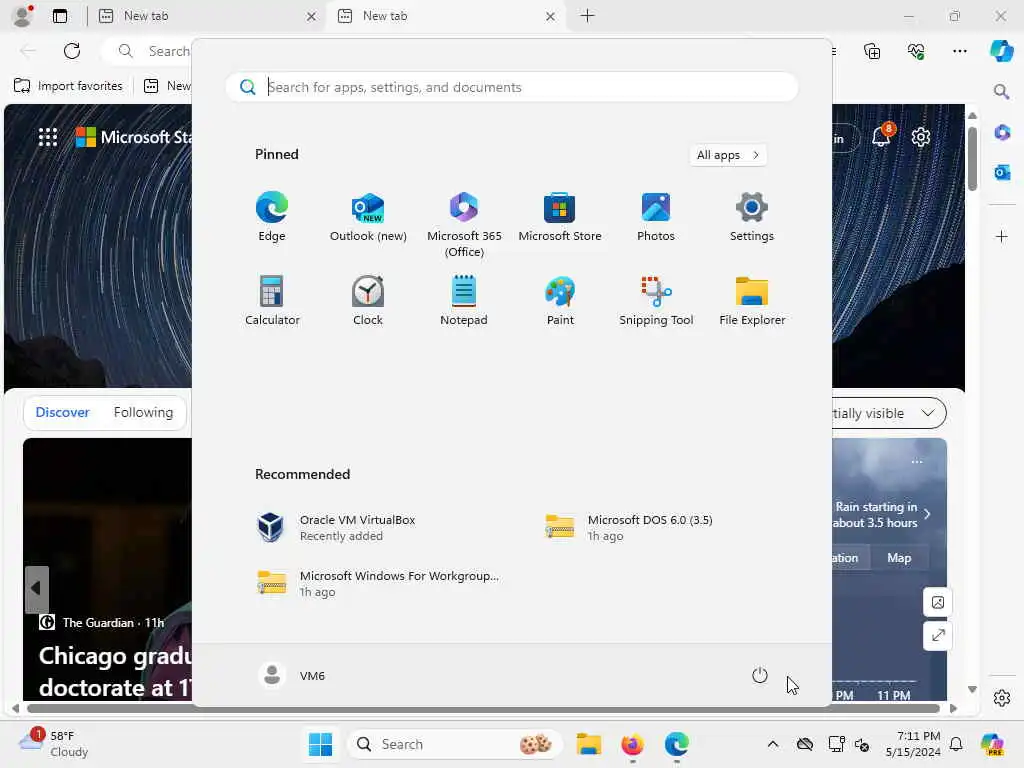
Task: Open weather card more options
Action: pos(917,462)
